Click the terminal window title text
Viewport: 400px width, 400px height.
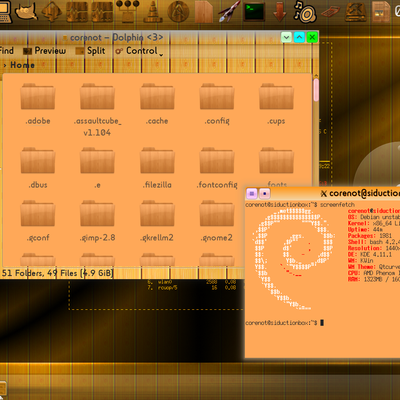coord(364,193)
